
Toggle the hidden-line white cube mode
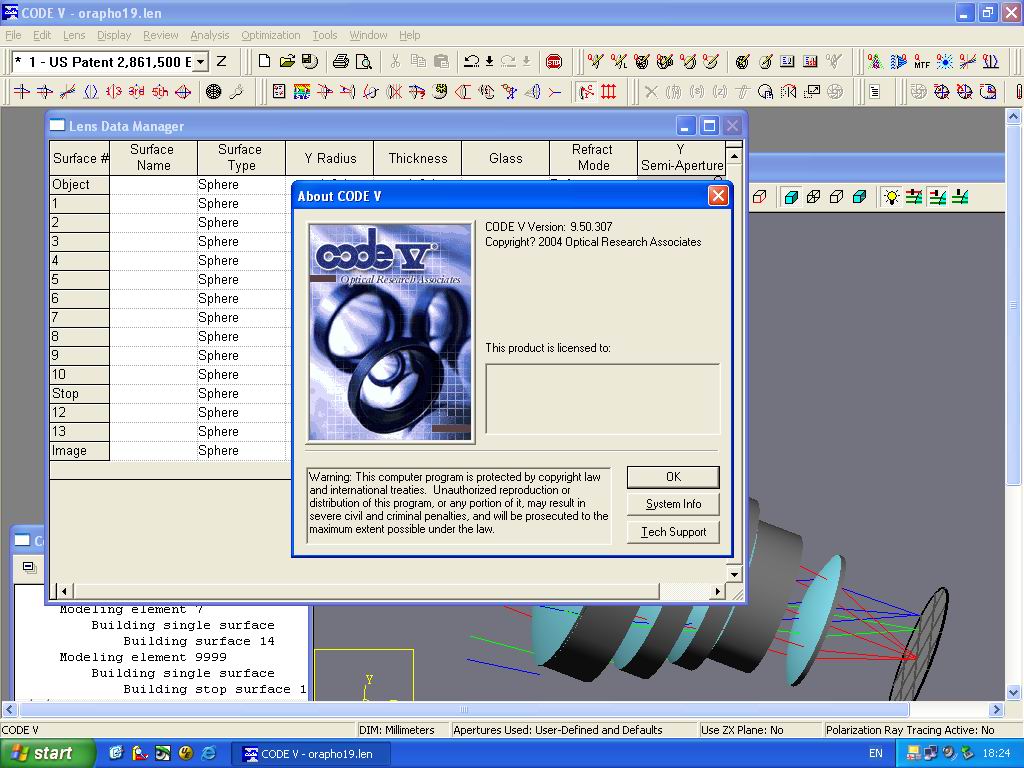click(x=837, y=197)
